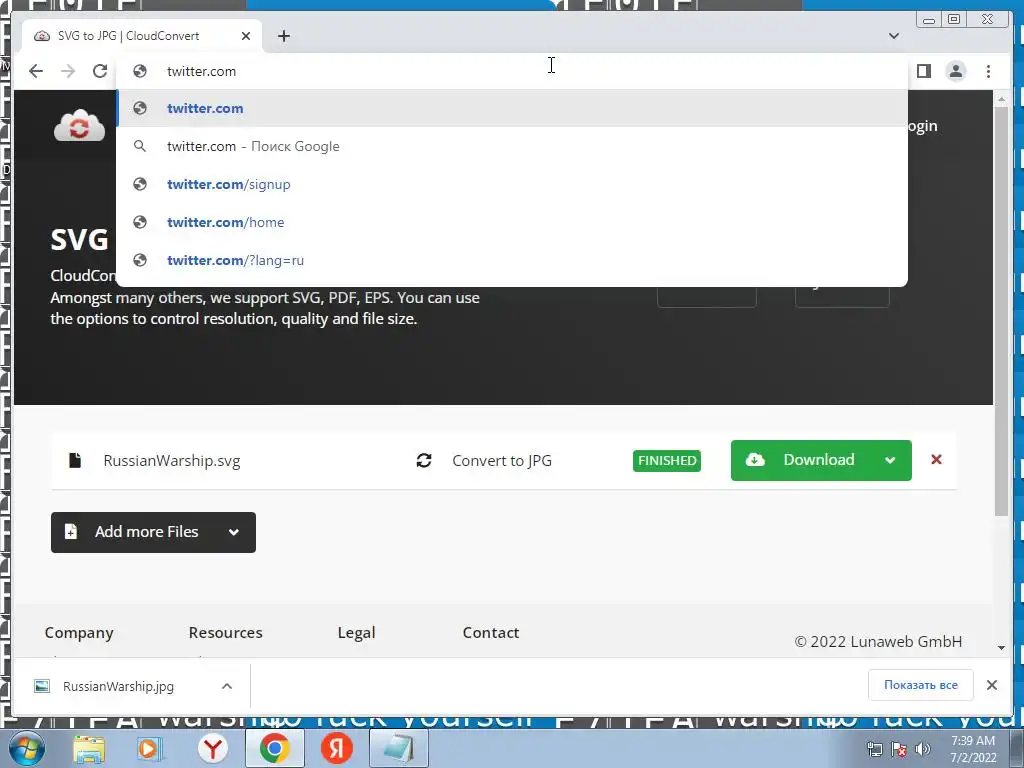Viewport: 1024px width, 768px height.
Task: Click the browser forward arrow
Action: (68, 71)
